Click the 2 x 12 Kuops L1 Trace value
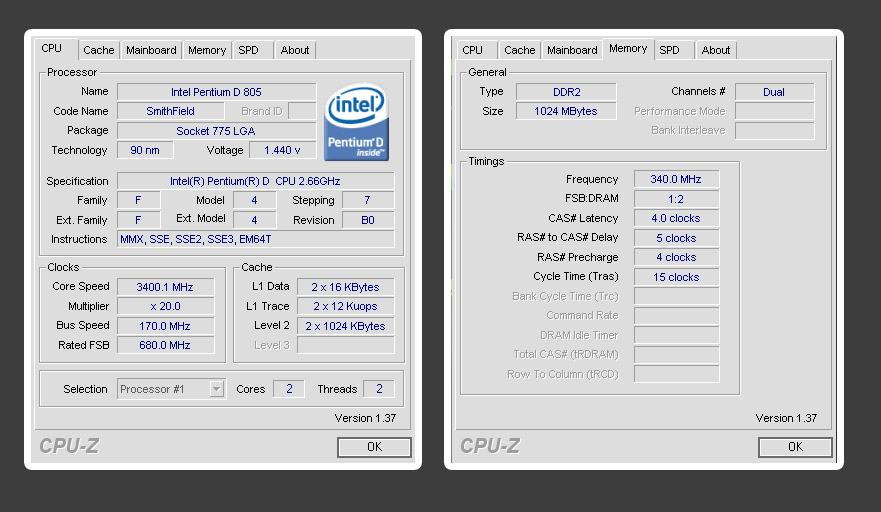Screen dimensions: 881x512 pos(346,306)
